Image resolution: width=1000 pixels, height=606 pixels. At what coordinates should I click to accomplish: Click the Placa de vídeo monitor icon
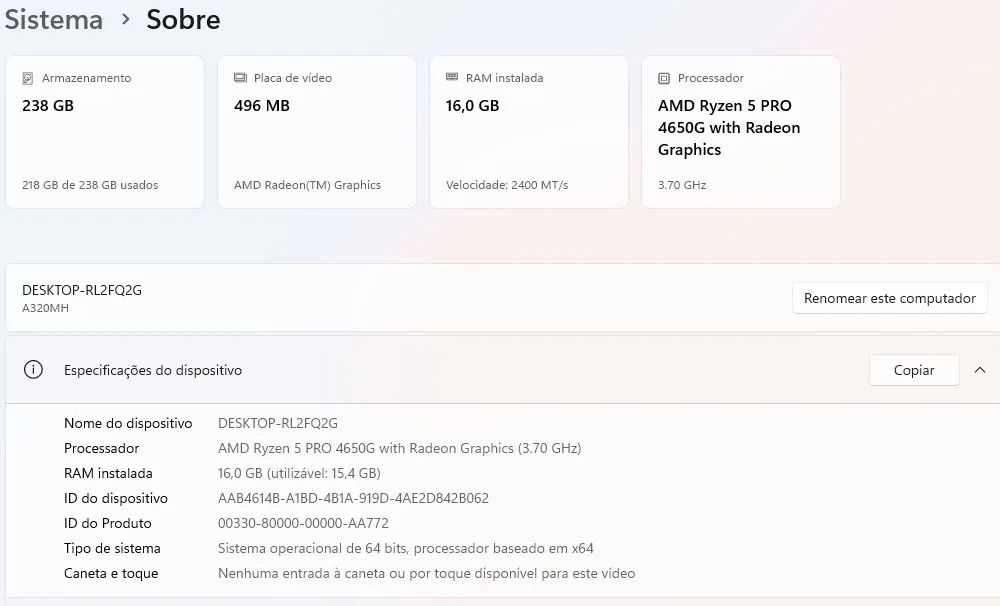(241, 77)
